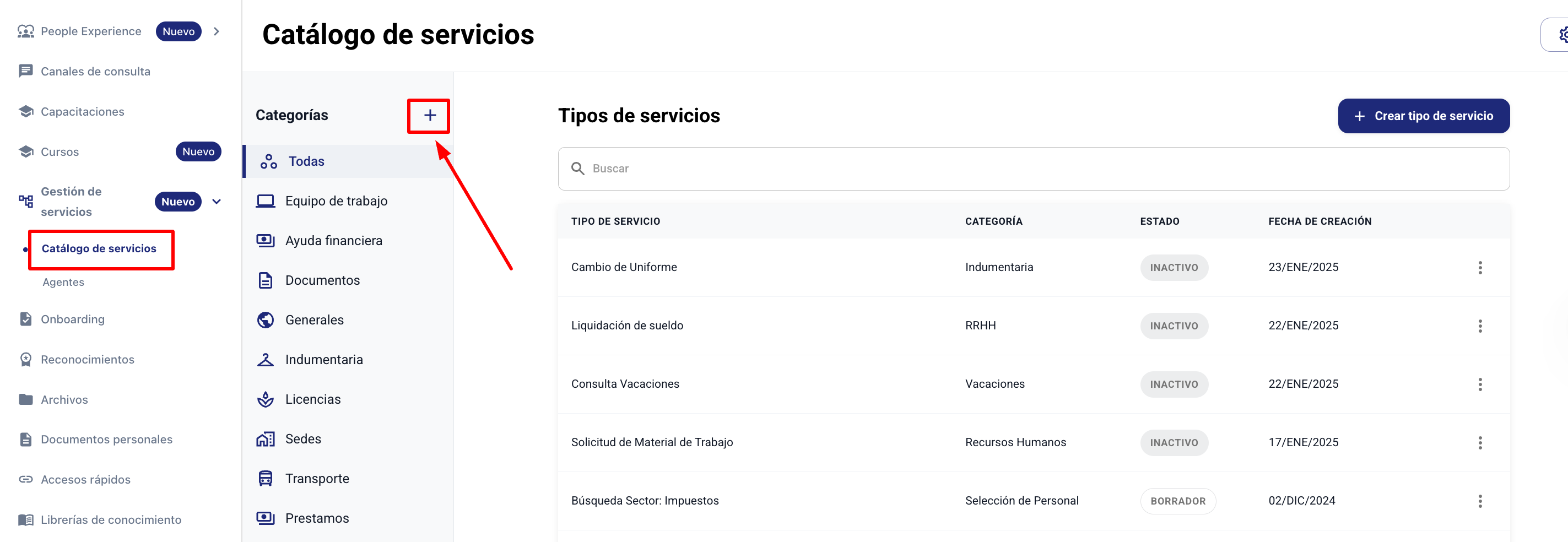
Task: Click the TIPO DE SERVICIO column header
Action: pos(615,221)
